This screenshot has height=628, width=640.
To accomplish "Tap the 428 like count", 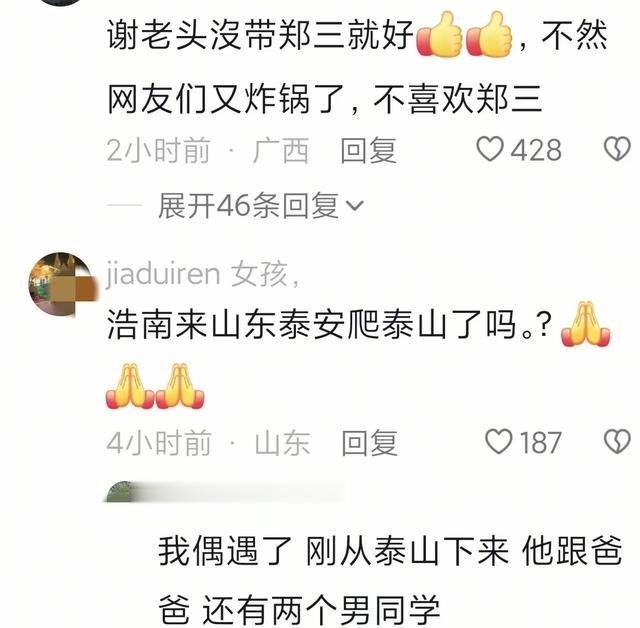I will click(x=536, y=150).
